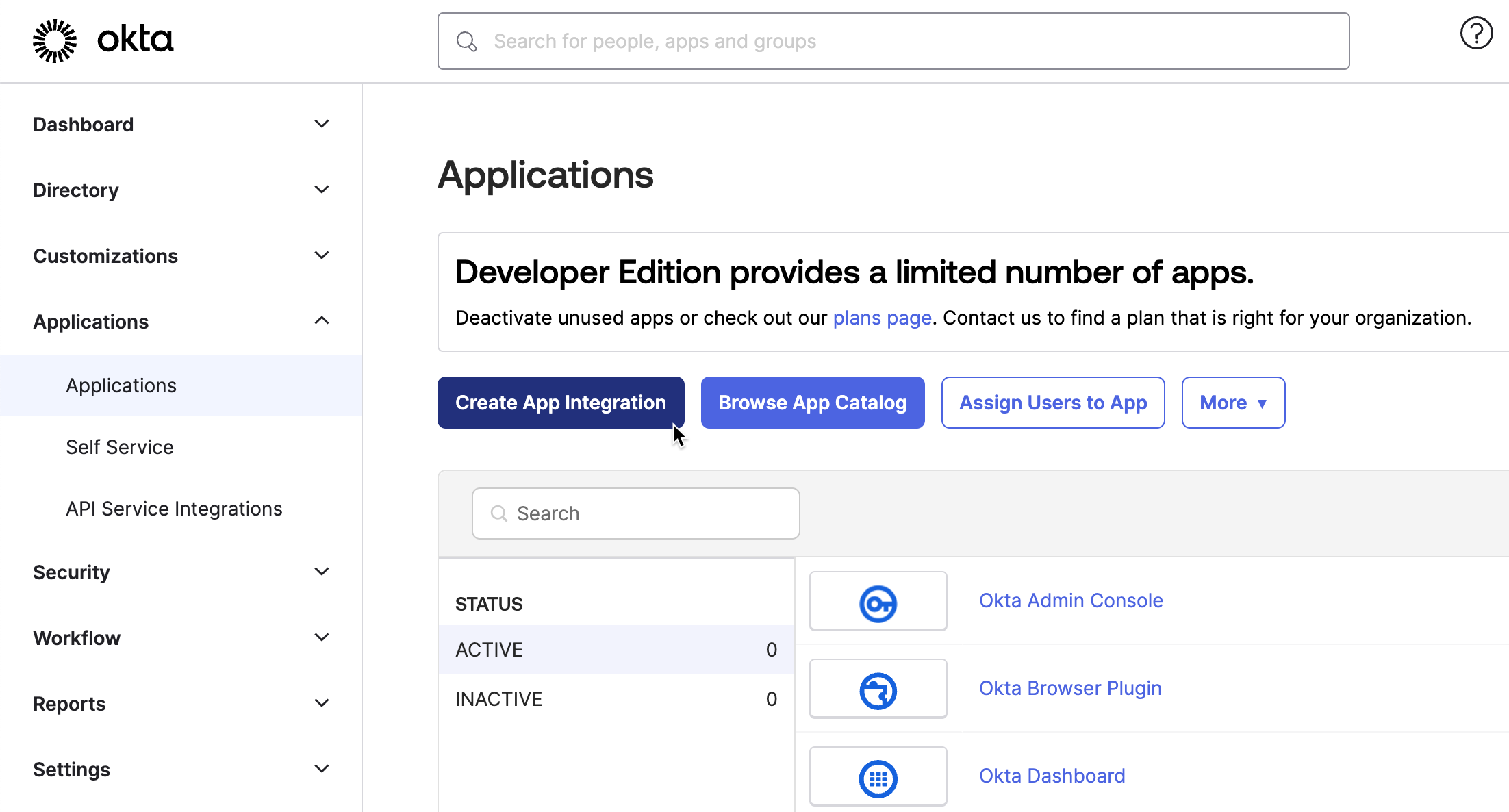Filter by INACTIVE status row
1509x812 pixels.
pos(616,699)
